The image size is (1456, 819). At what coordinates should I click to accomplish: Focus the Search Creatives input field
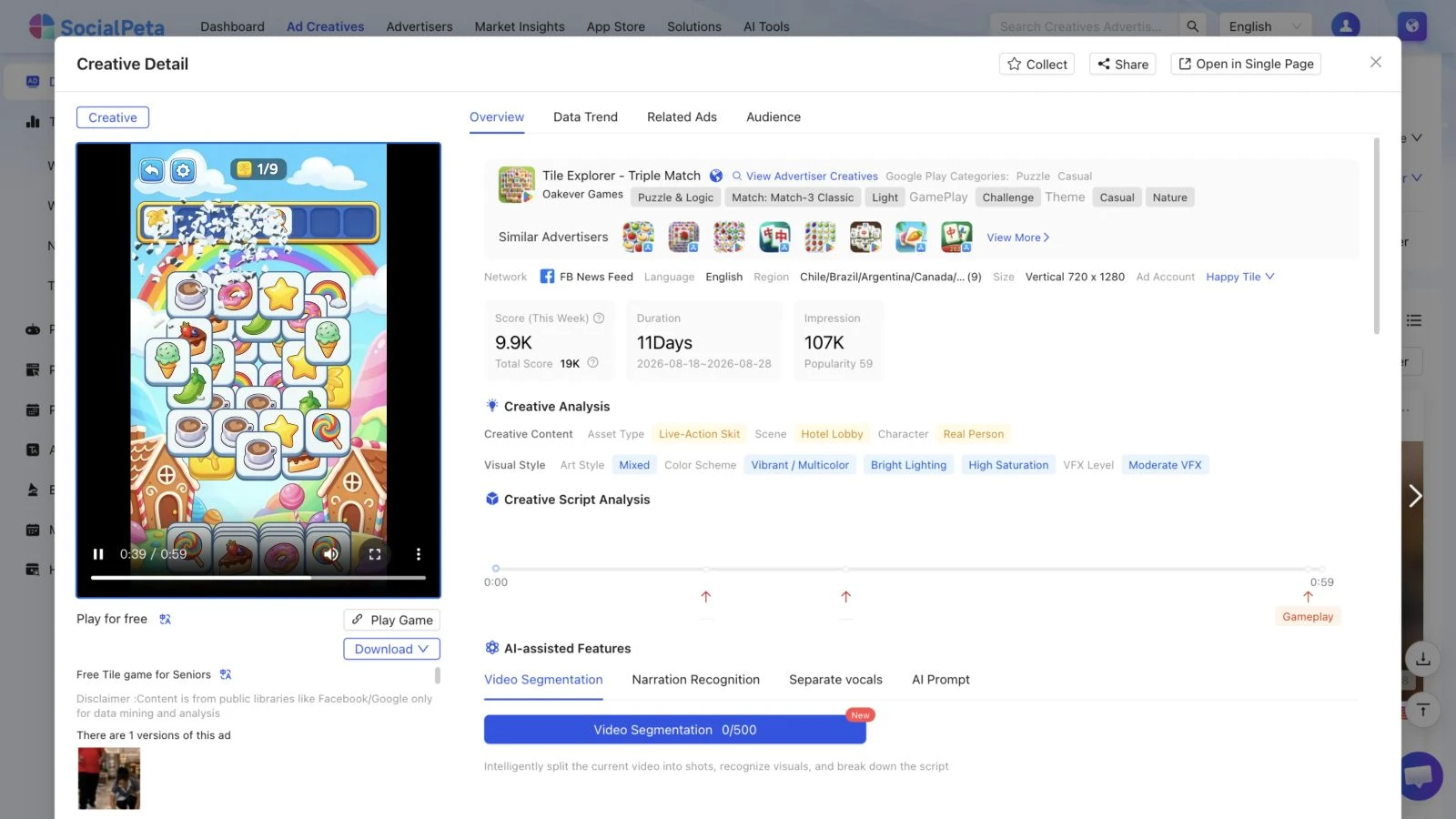point(1085,26)
